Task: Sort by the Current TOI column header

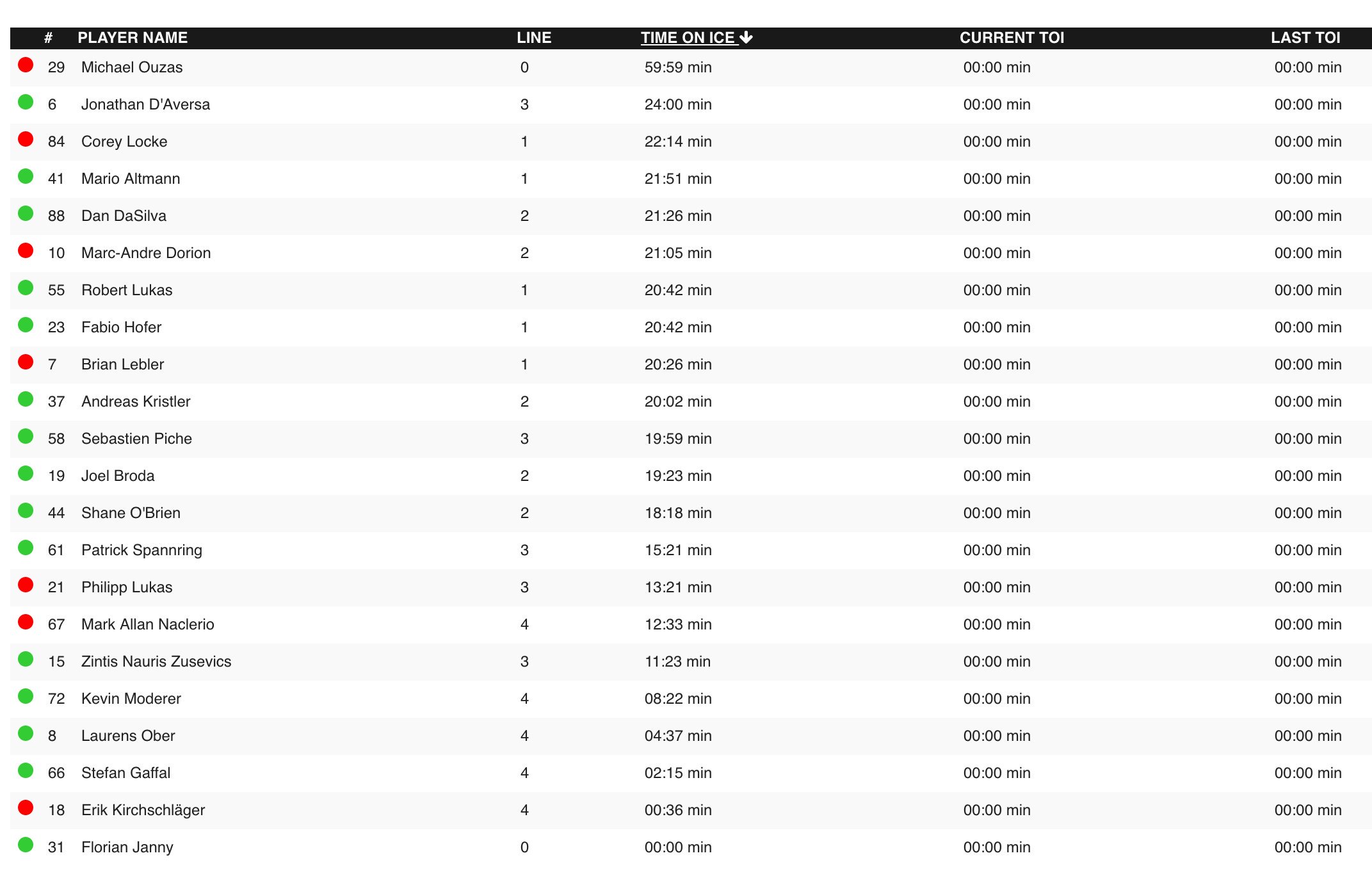Action: [x=1012, y=38]
